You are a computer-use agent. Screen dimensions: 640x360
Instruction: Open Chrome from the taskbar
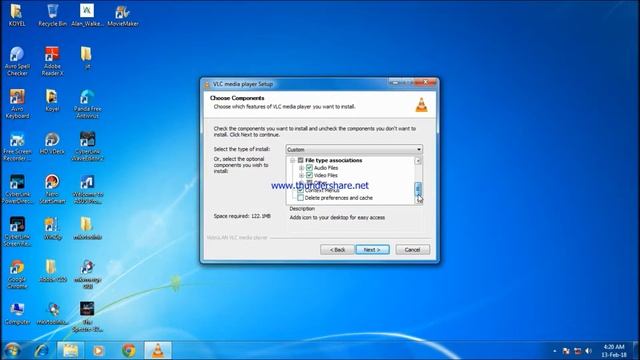coord(128,351)
